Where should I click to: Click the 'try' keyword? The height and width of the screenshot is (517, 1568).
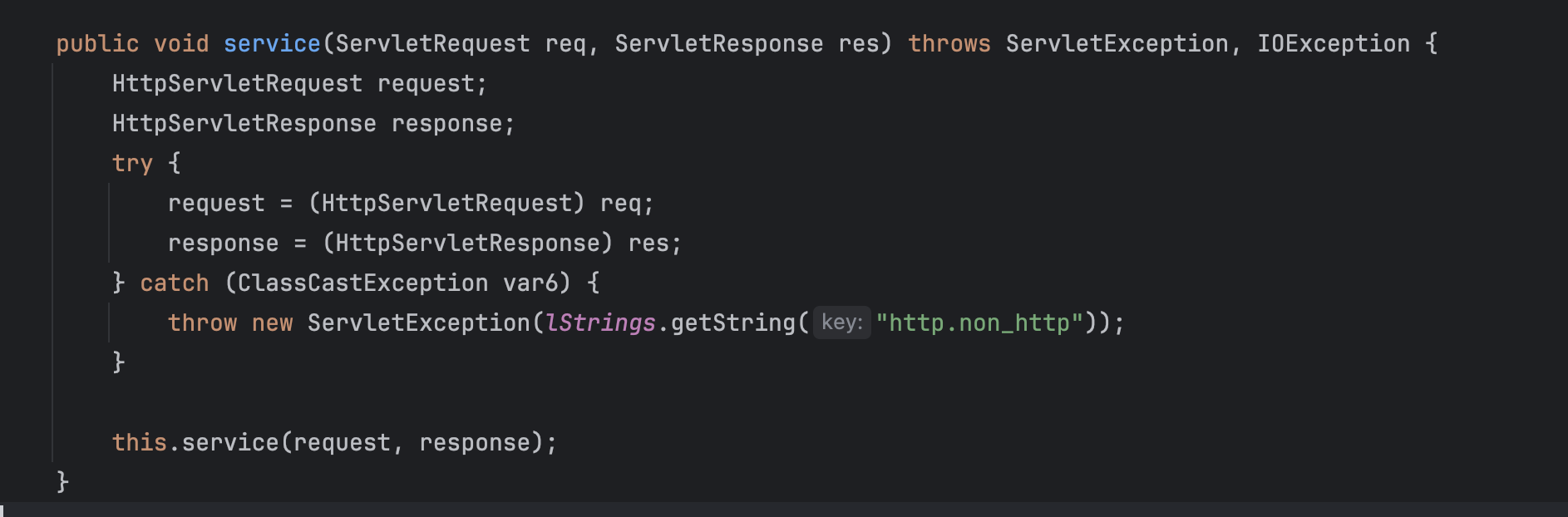tap(132, 163)
